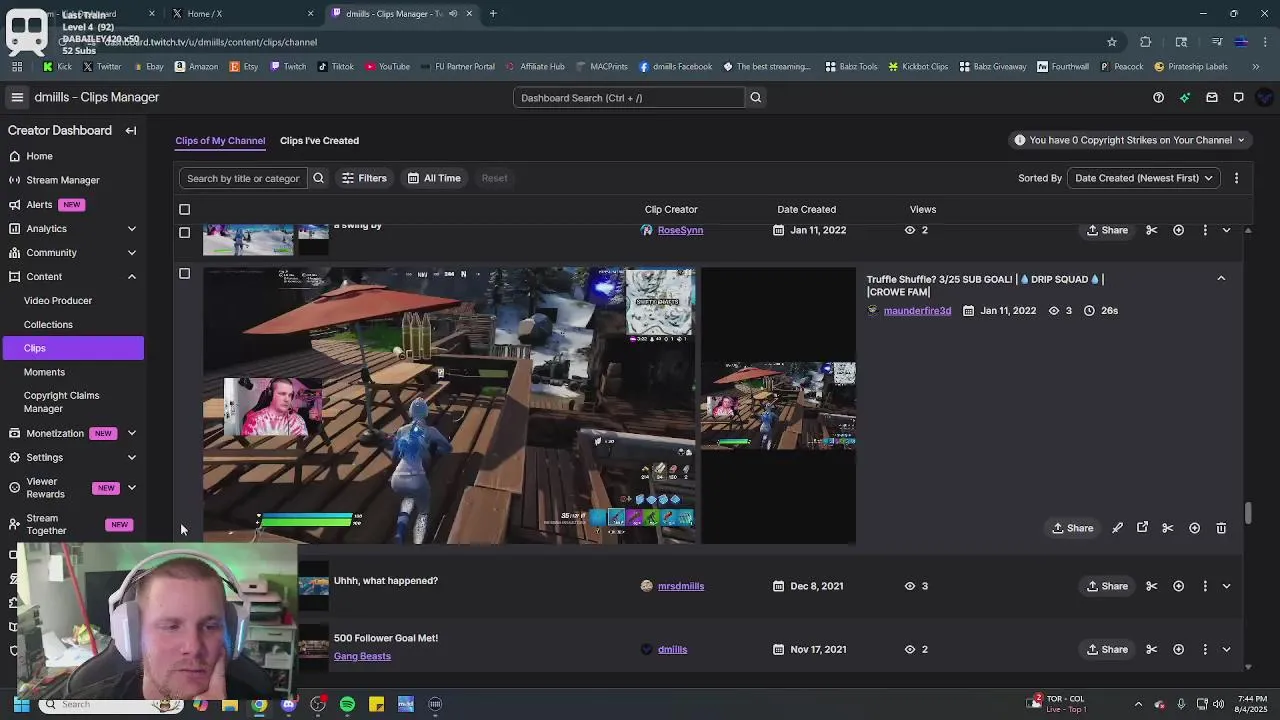The width and height of the screenshot is (1280, 720).
Task: Click plus-circle icon on RoseSynn clip row
Action: pos(1178,230)
